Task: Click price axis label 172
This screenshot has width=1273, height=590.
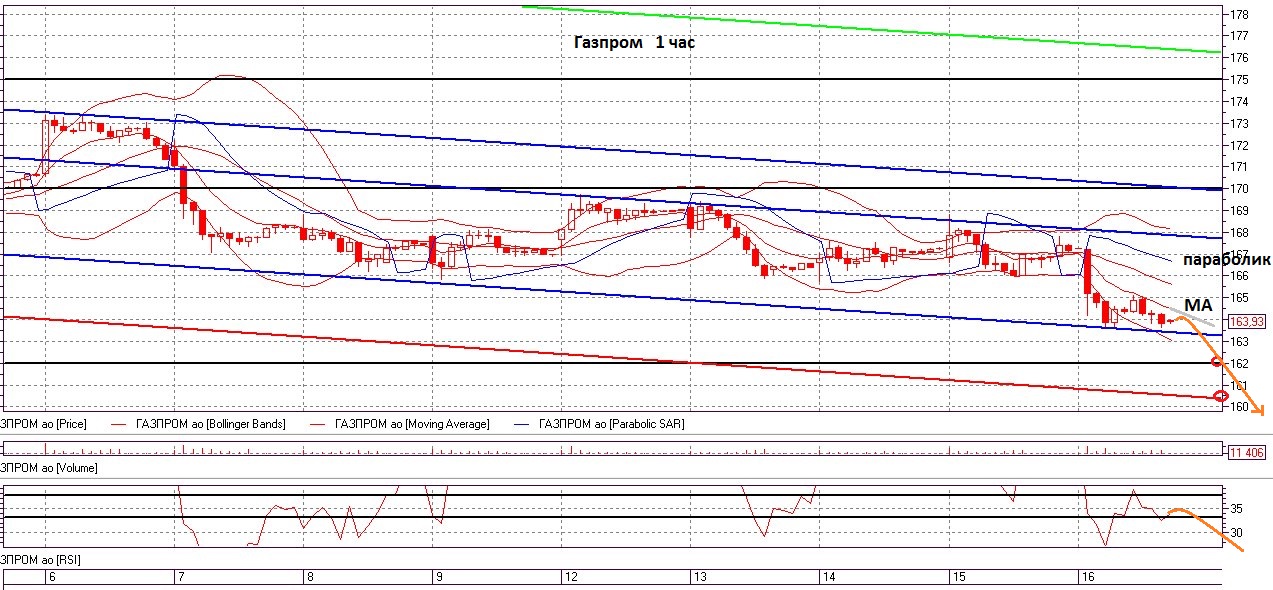Action: (x=1238, y=146)
